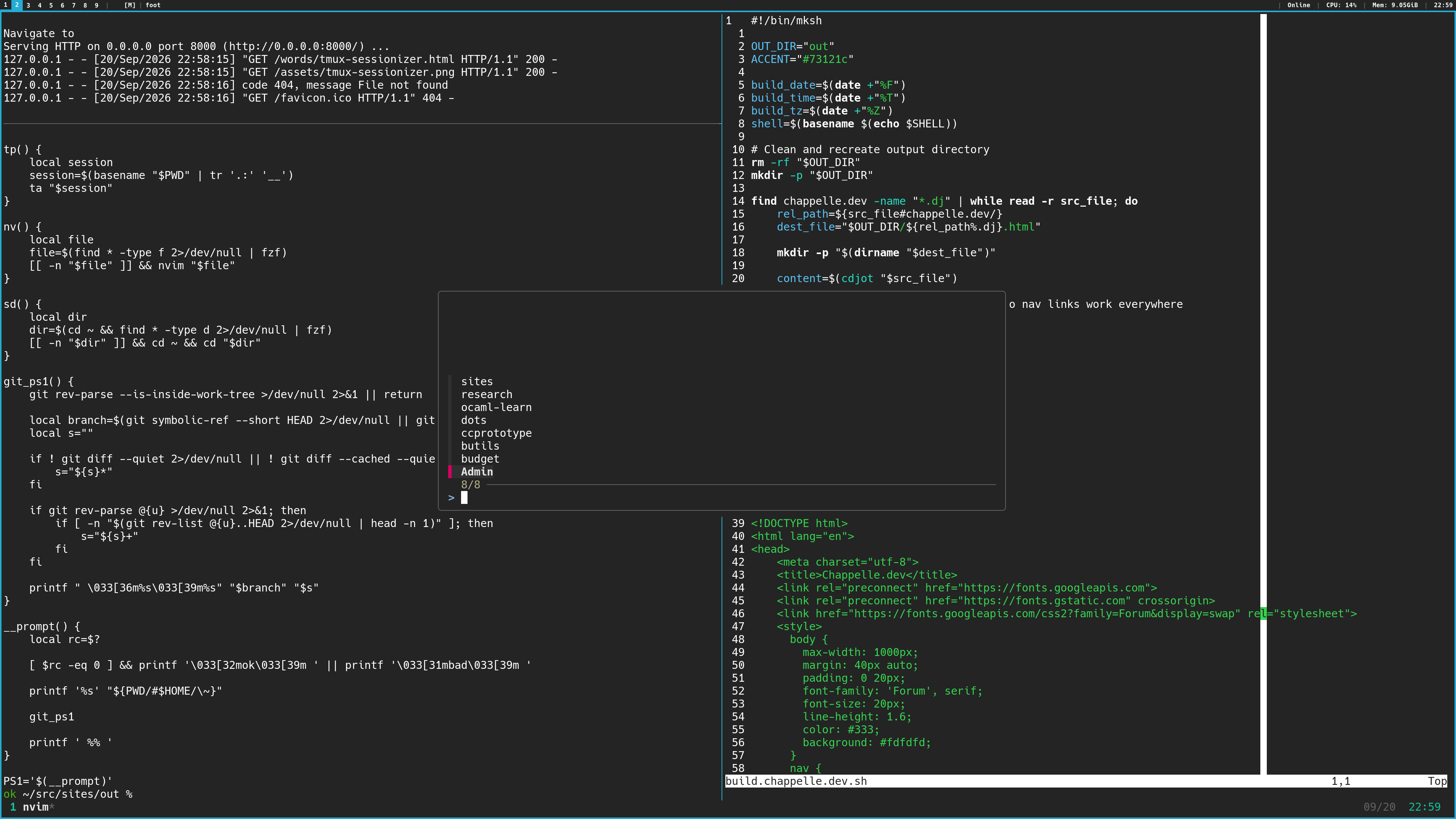This screenshot has height=819, width=1456.
Task: Click the PS1='$(__prompt)' line
Action: coord(58,782)
